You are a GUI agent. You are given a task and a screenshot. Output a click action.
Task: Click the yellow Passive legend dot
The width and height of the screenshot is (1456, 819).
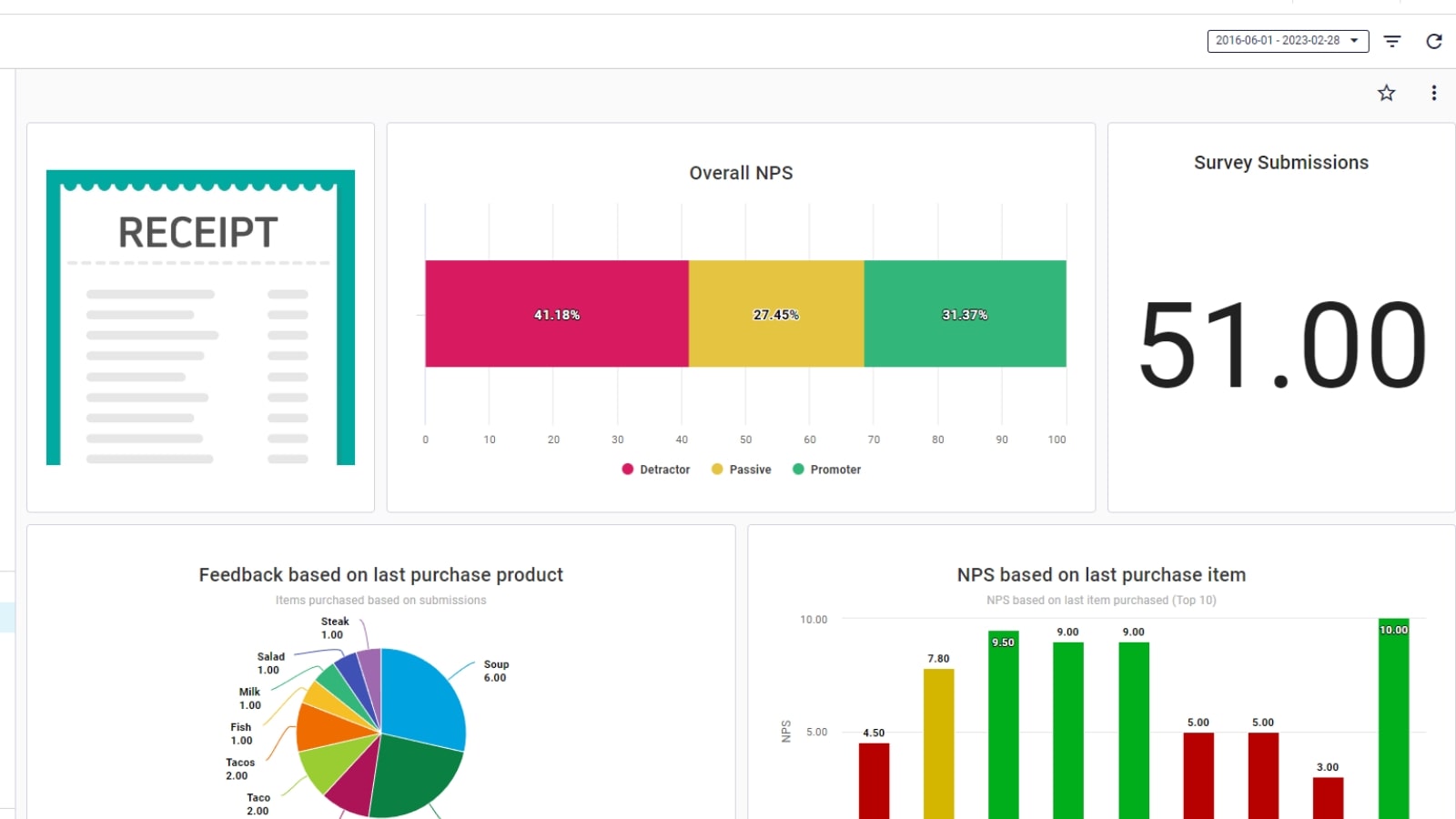click(x=717, y=469)
